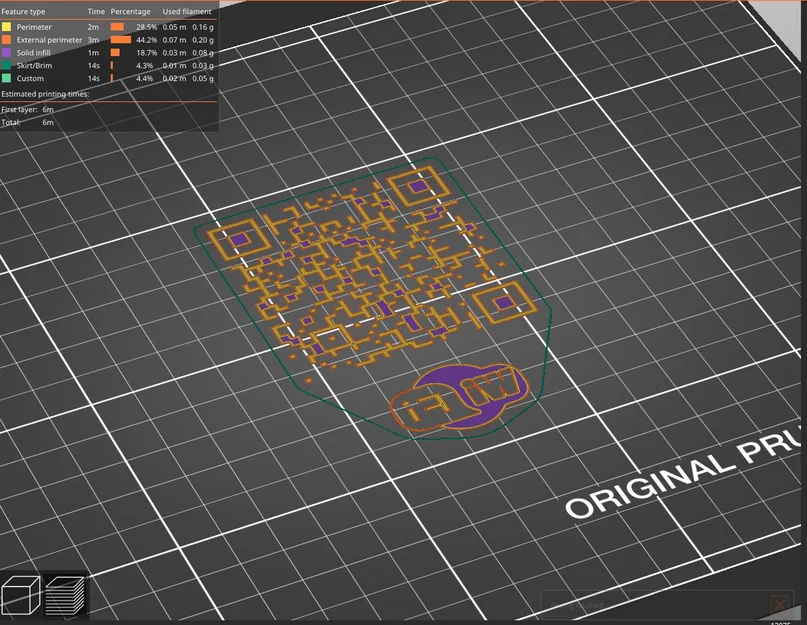Screen dimensions: 807x625
Task: Click the "3m" External perimeter time
Action: (x=93, y=40)
